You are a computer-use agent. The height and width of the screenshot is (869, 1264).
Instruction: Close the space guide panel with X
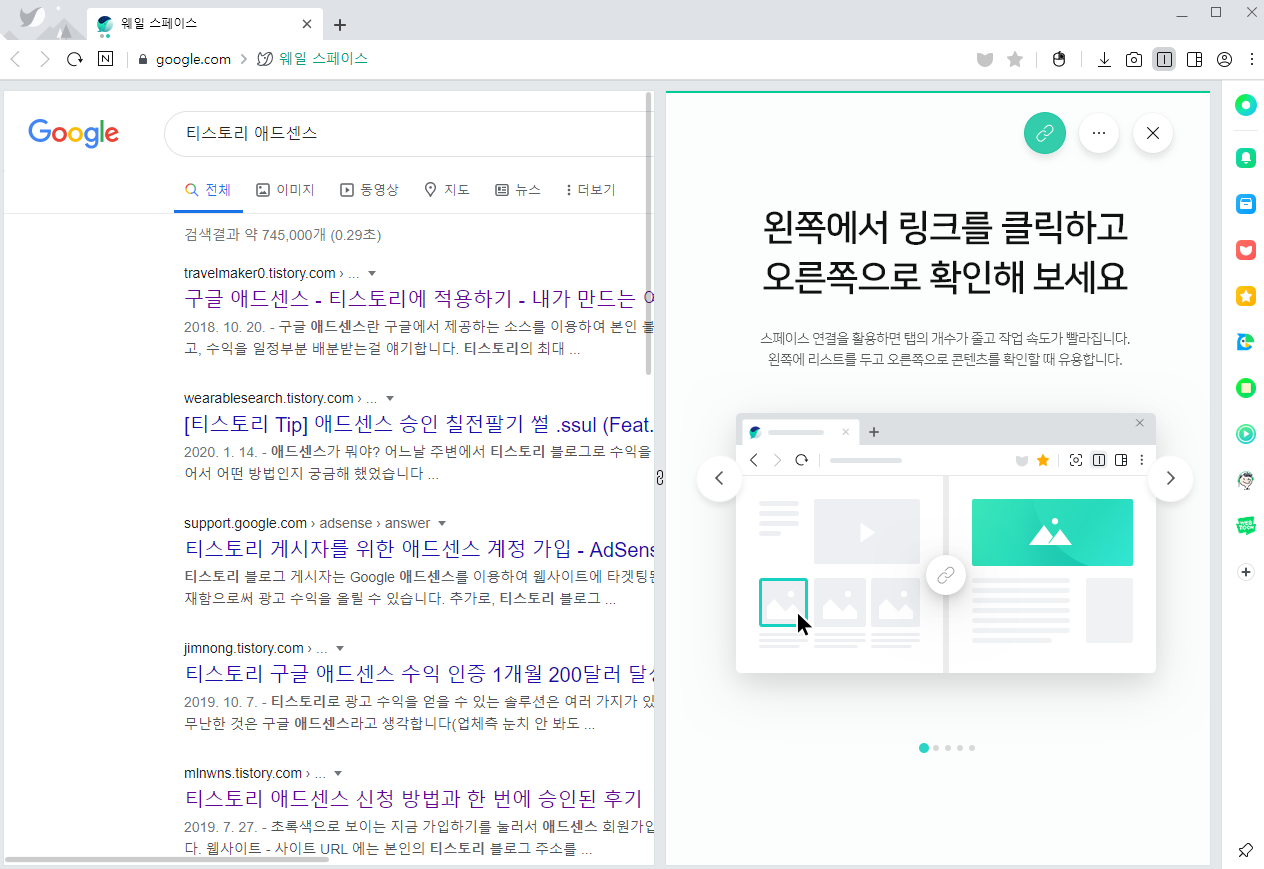(x=1153, y=132)
